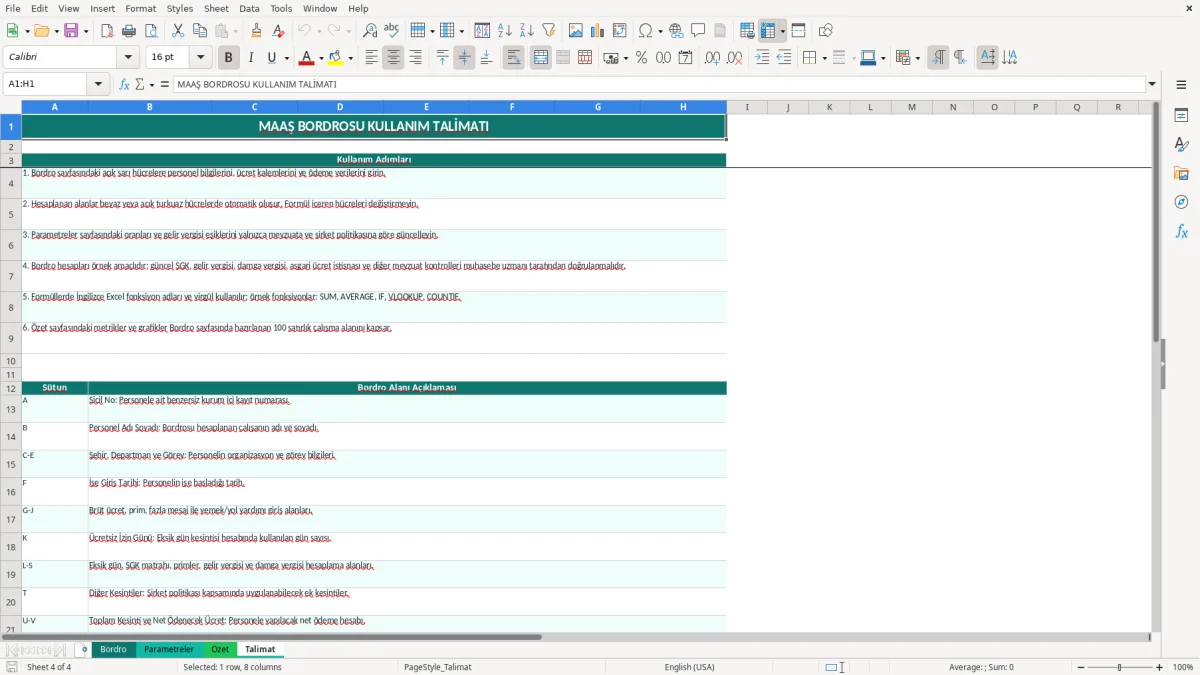The width and height of the screenshot is (1200, 675).
Task: Open the Font Size dropdown
Action: (x=201, y=58)
